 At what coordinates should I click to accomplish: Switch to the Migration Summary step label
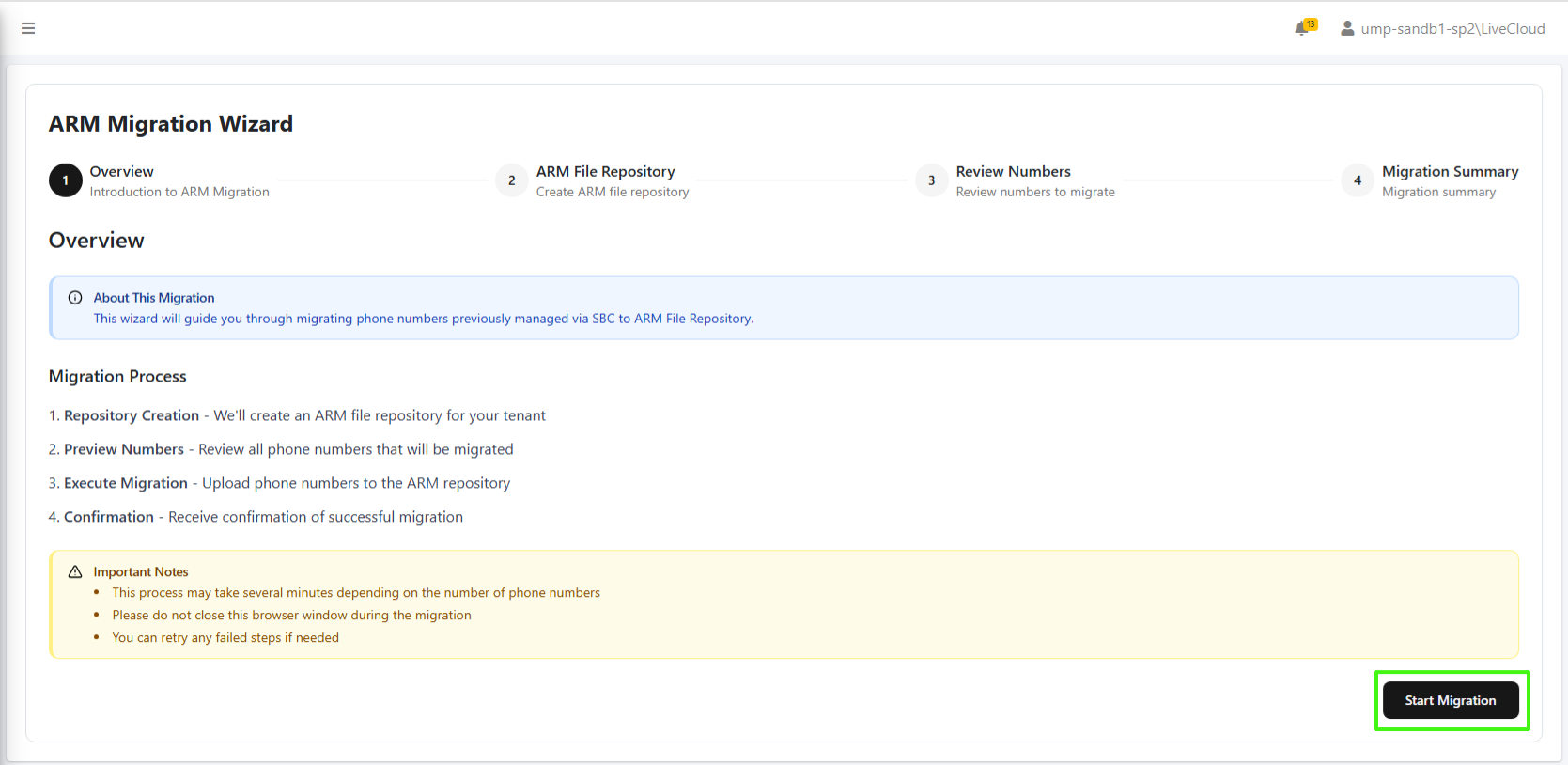(x=1450, y=171)
